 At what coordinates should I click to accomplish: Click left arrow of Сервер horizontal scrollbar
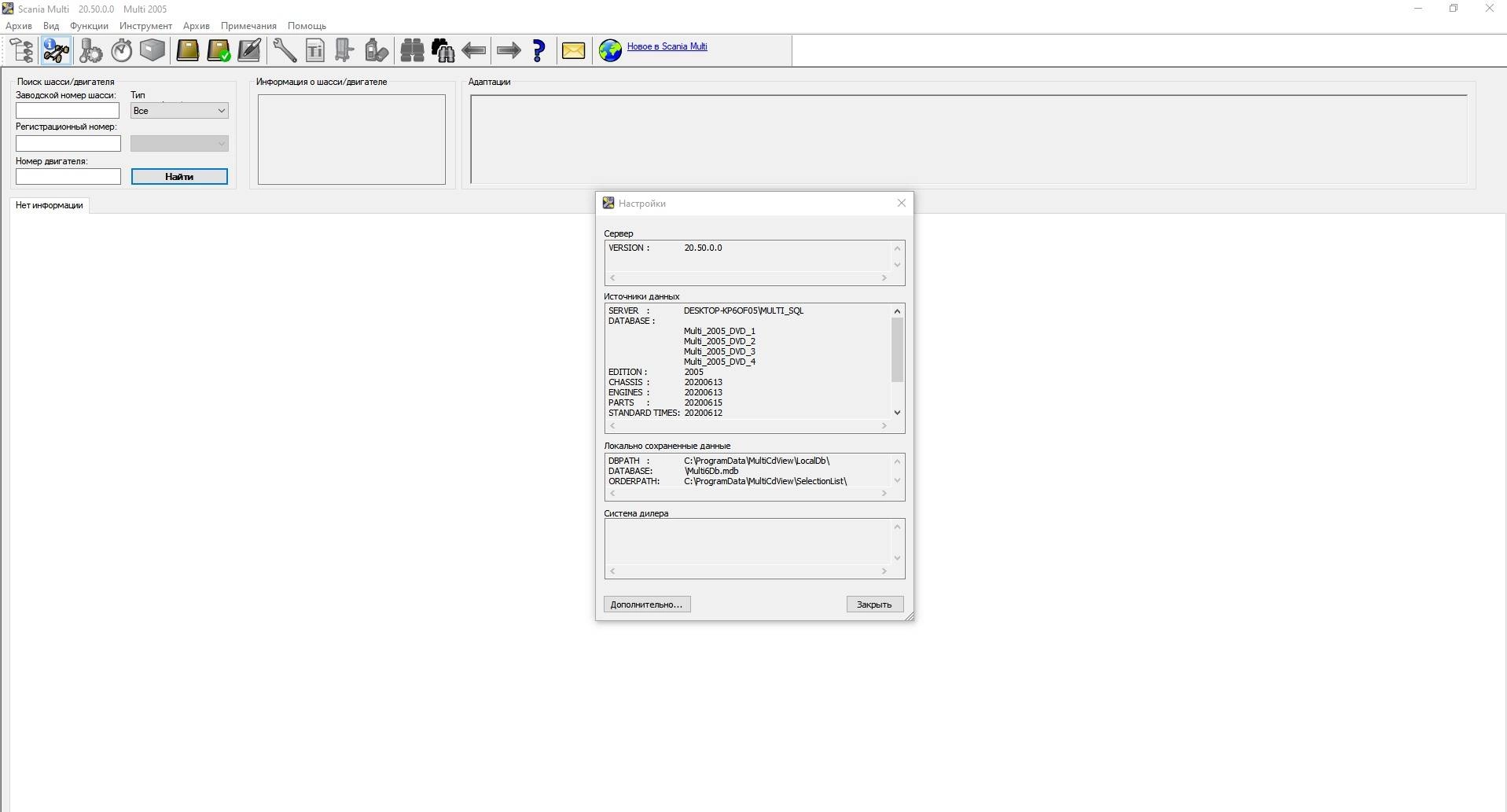click(x=612, y=277)
